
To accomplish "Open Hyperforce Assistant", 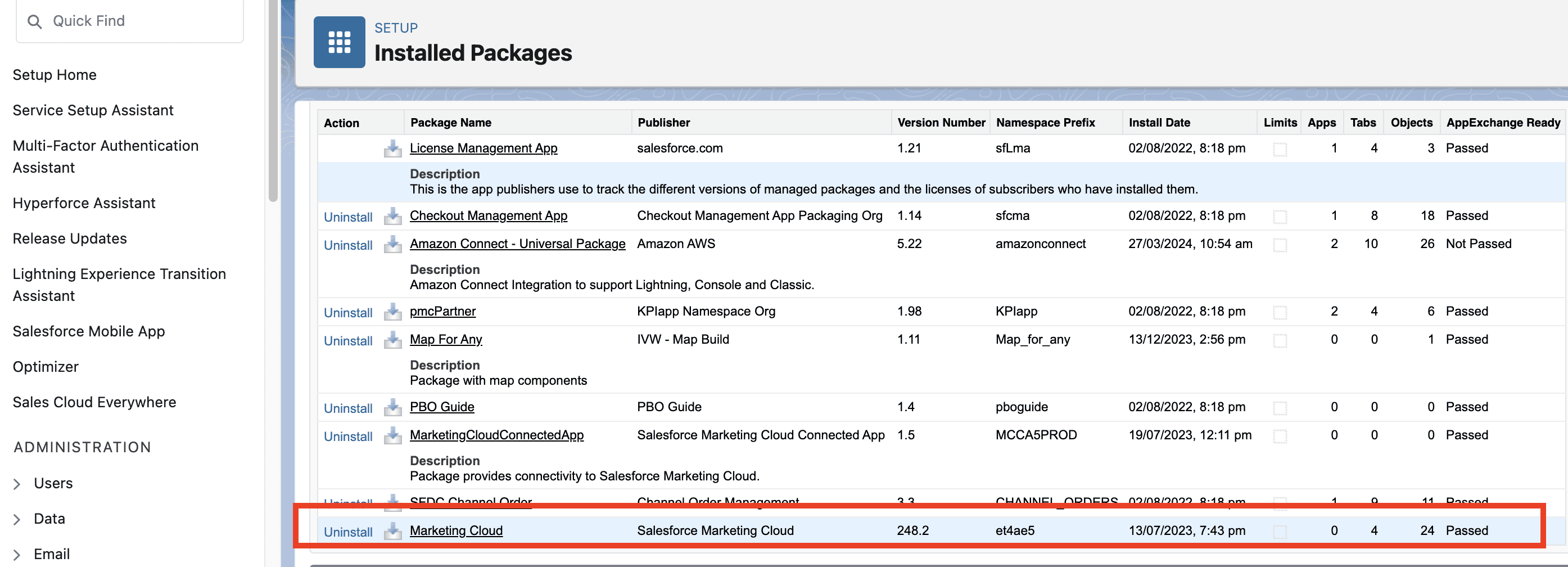I will coord(84,203).
